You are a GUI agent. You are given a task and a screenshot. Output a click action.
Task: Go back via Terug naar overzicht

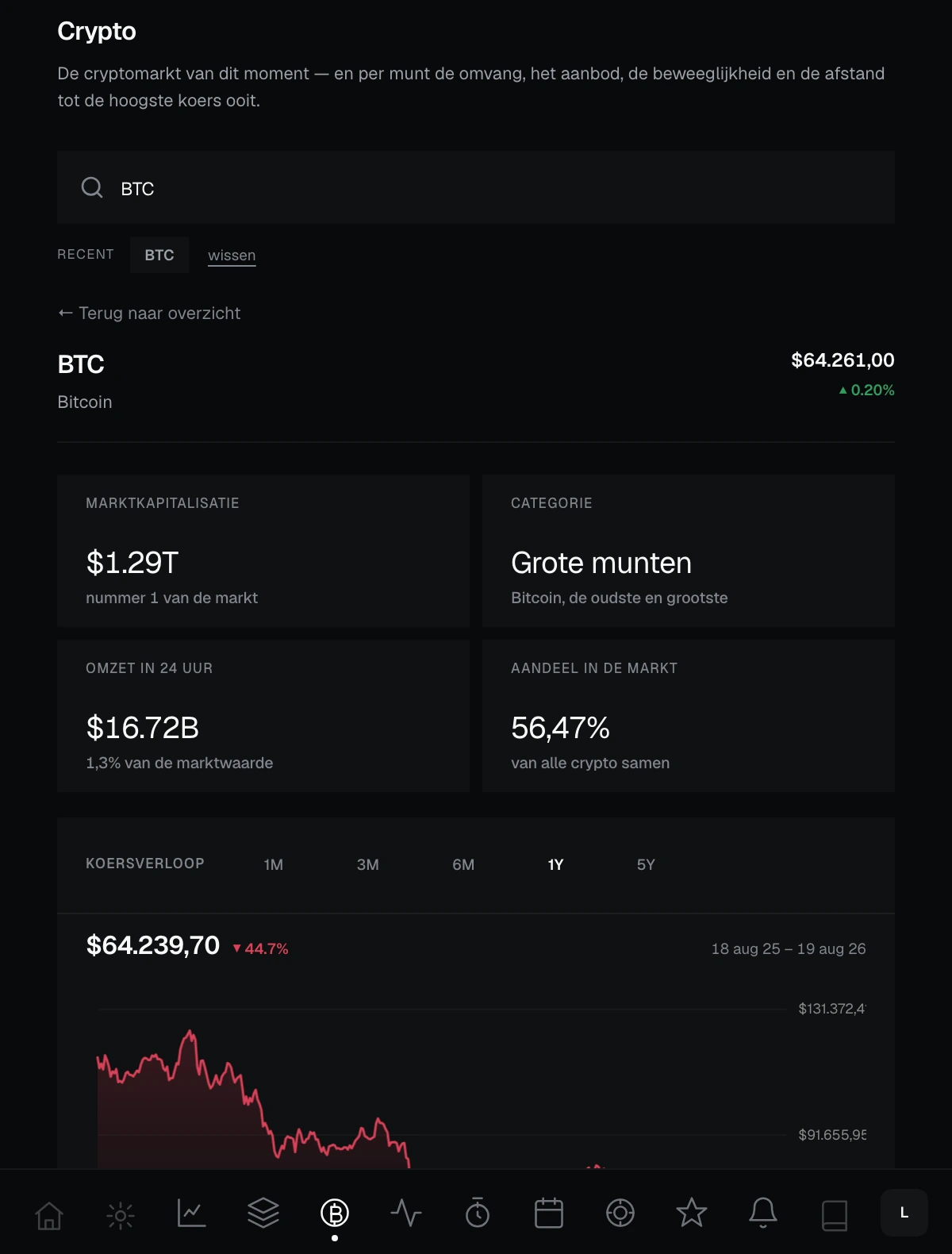click(x=149, y=313)
